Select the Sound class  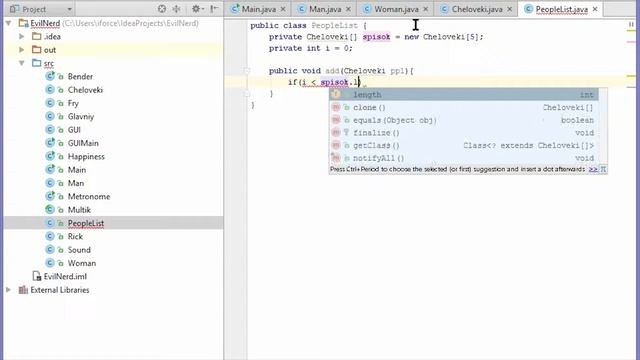click(x=79, y=250)
